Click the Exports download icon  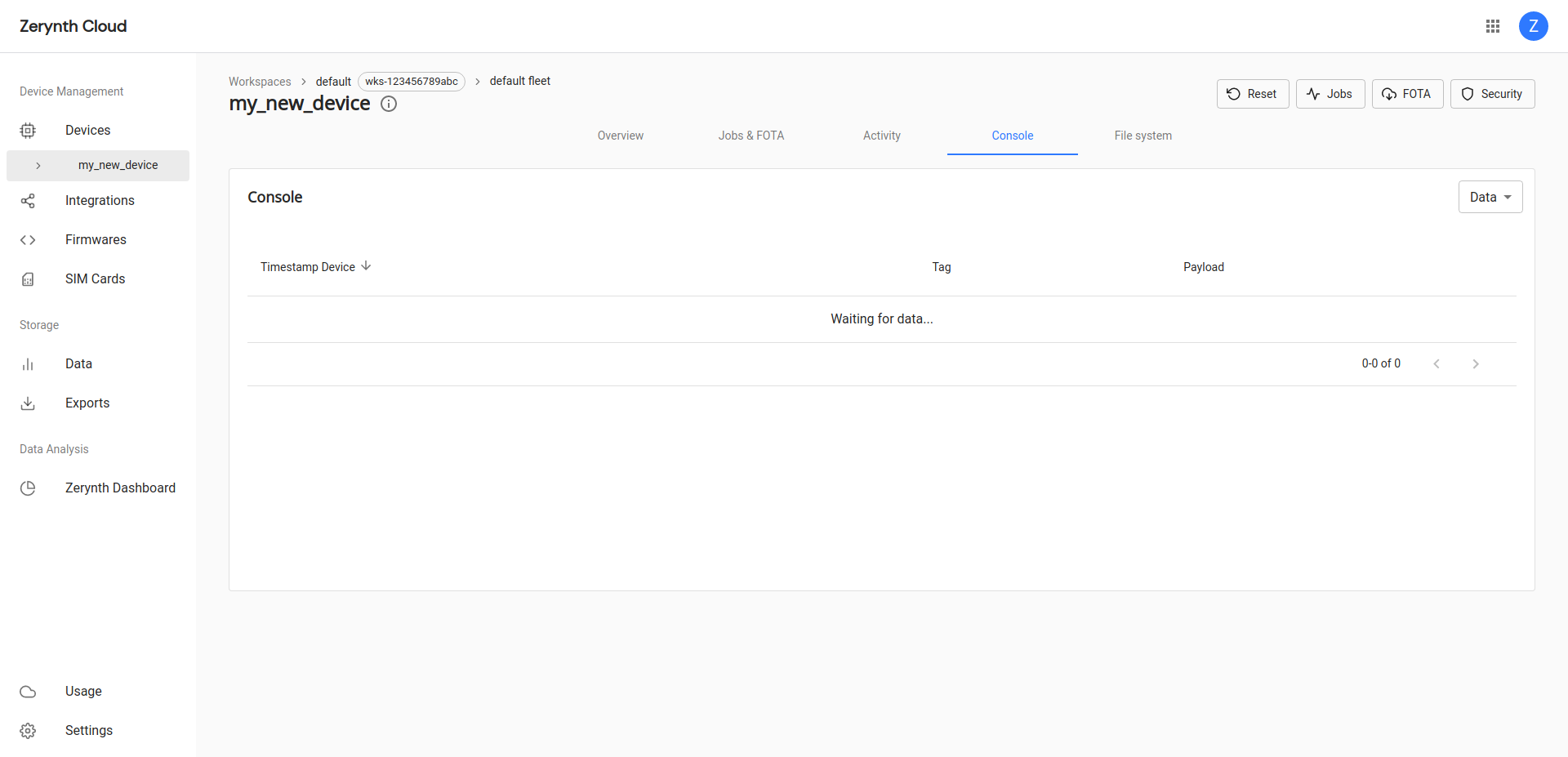(28, 403)
